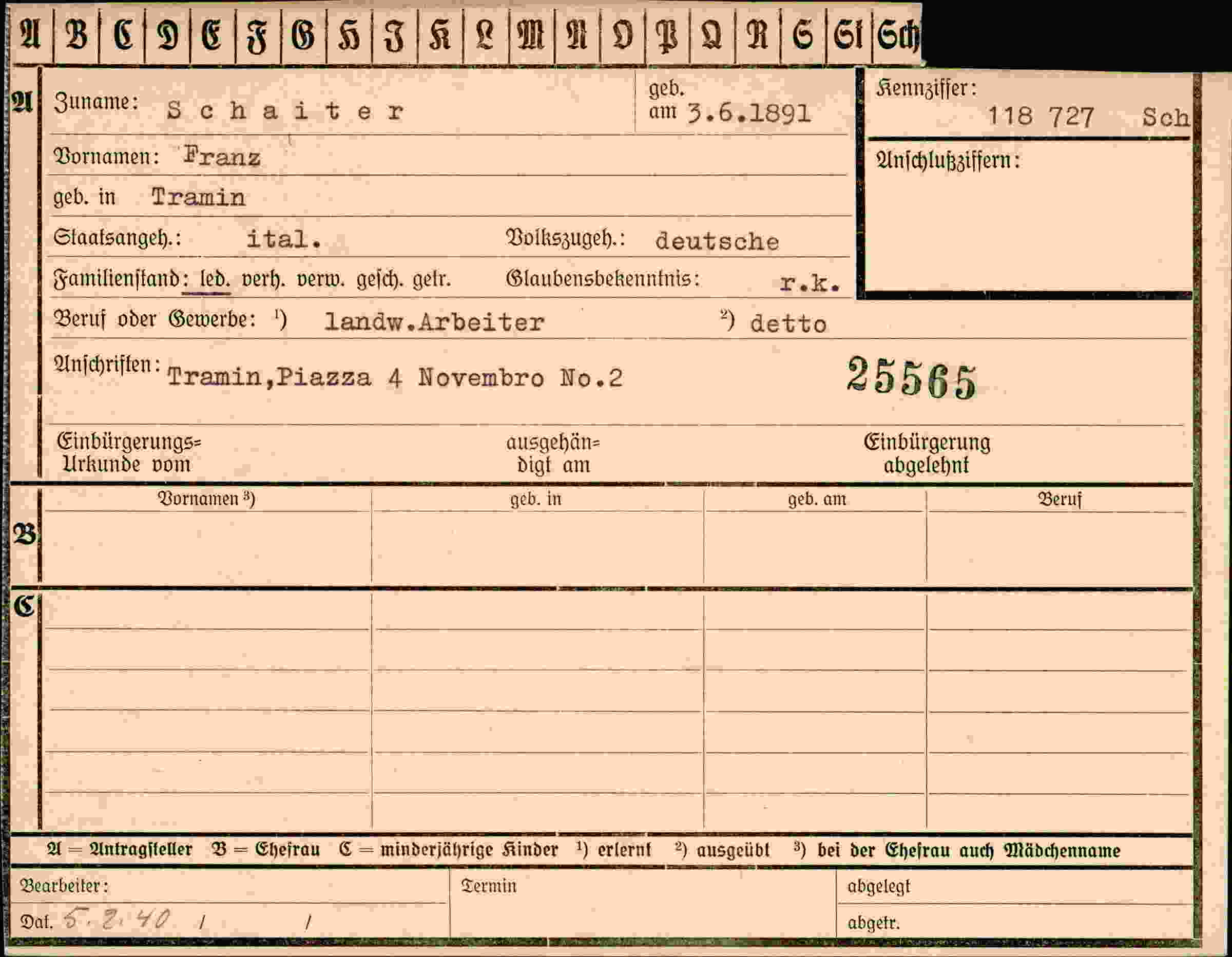Click the 'Termin' label
The height and width of the screenshot is (957, 1232).
point(489,886)
